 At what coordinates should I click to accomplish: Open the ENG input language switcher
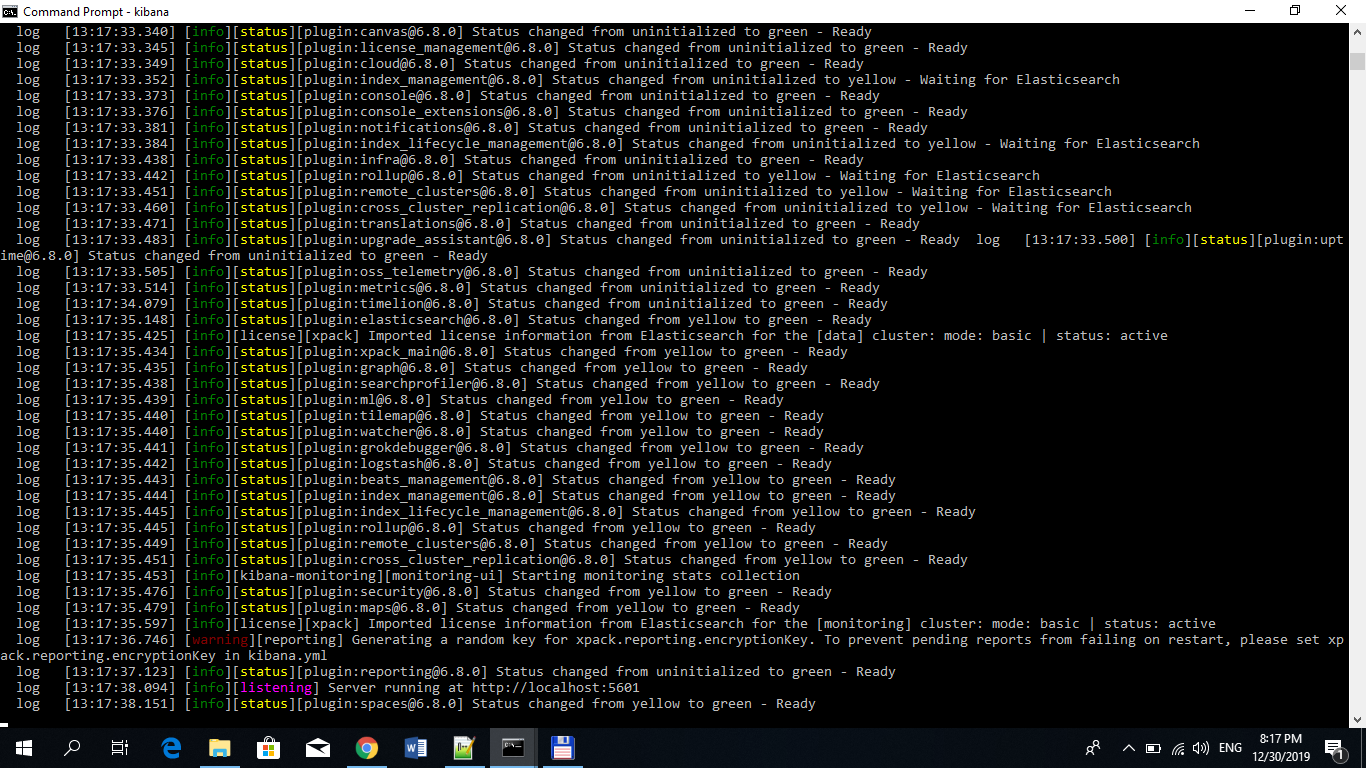click(1231, 748)
